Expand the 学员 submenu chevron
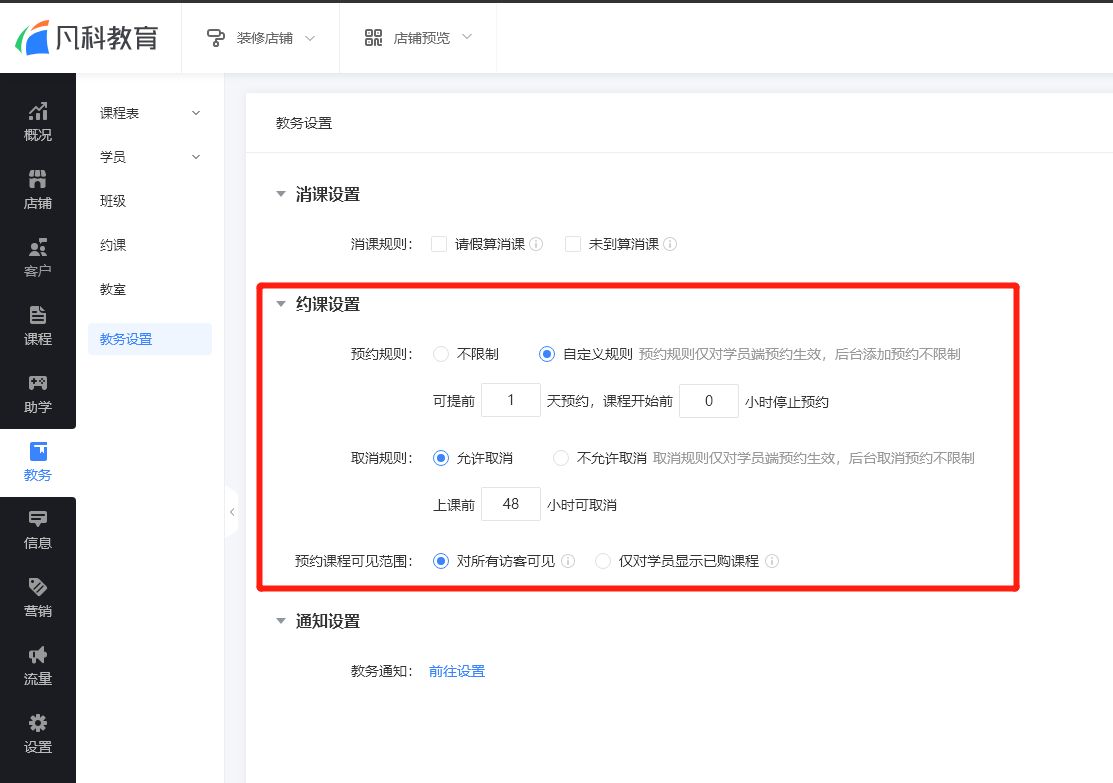This screenshot has height=783, width=1113. coord(196,157)
